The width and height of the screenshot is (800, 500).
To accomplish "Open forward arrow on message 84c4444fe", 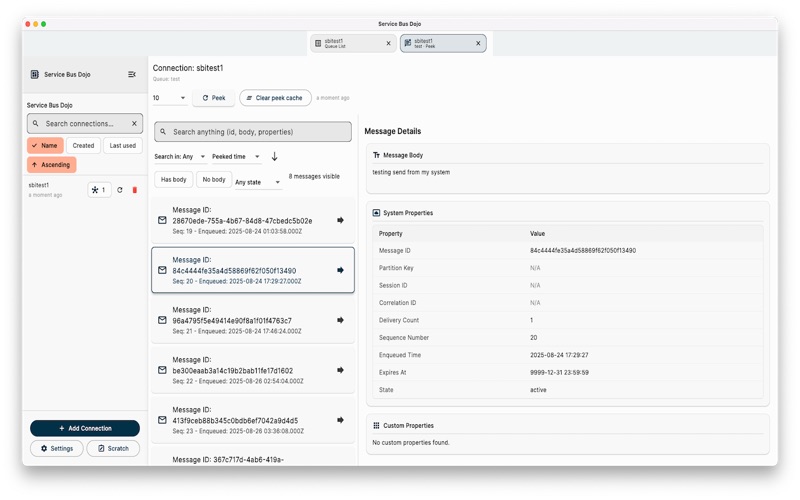I will pos(340,270).
